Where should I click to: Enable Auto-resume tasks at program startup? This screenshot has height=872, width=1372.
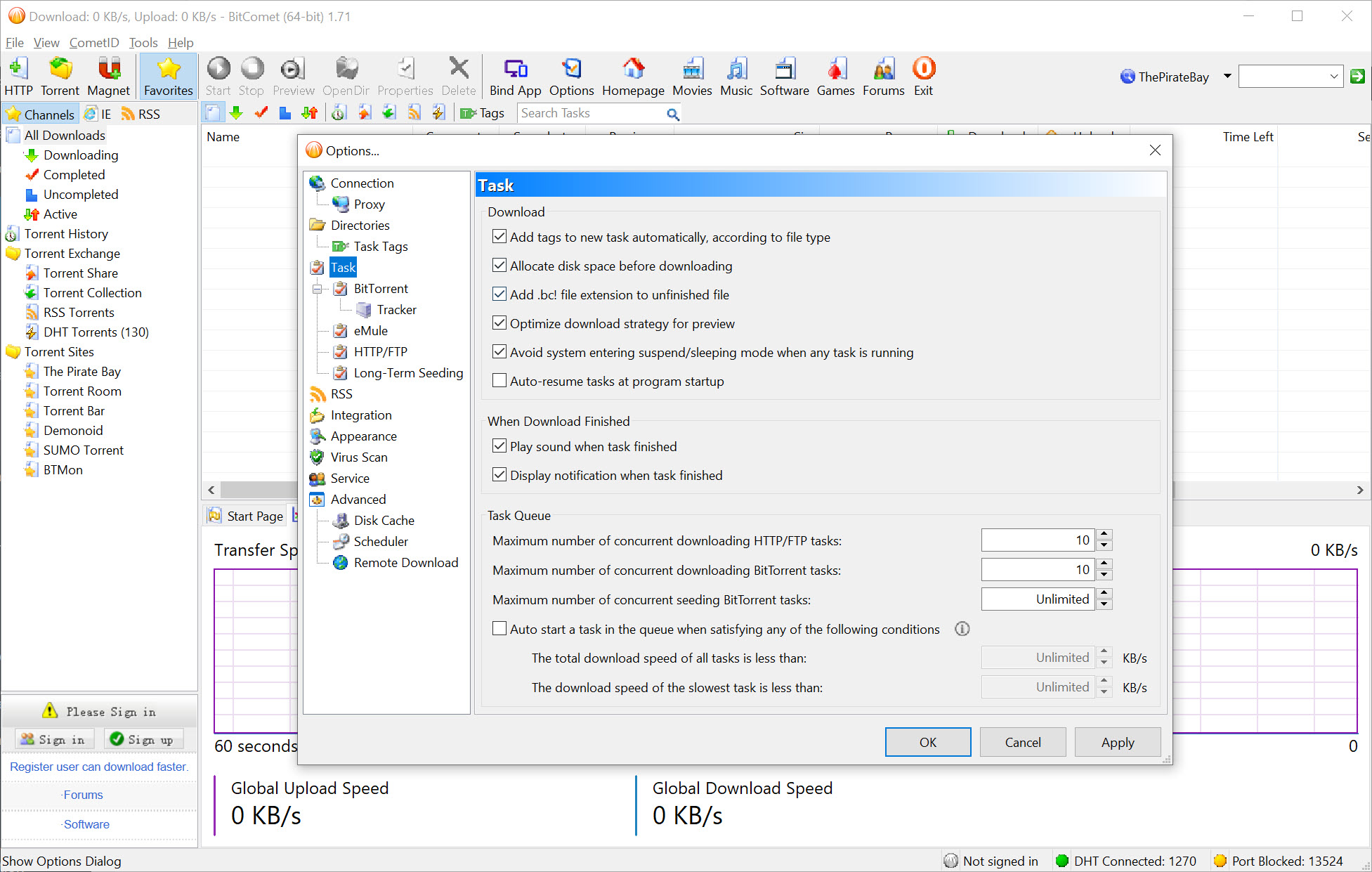[x=499, y=381]
